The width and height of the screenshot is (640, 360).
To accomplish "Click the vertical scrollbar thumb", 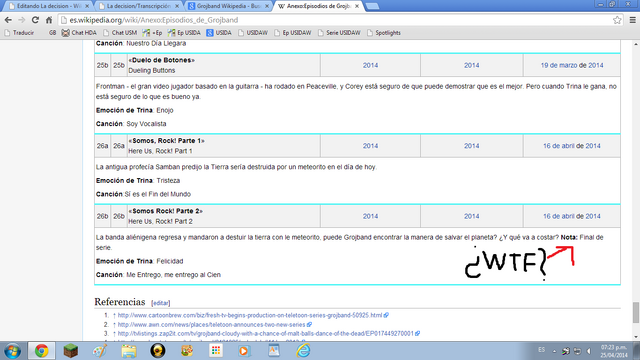I will point(636,312).
